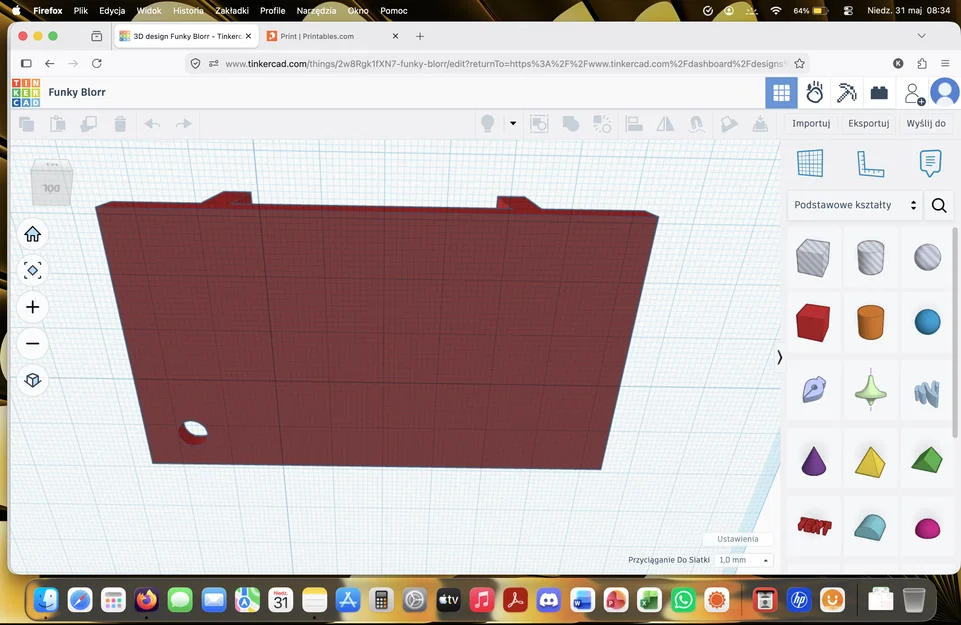Open the Narzędzia menu
This screenshot has height=625, width=961.
(x=316, y=10)
